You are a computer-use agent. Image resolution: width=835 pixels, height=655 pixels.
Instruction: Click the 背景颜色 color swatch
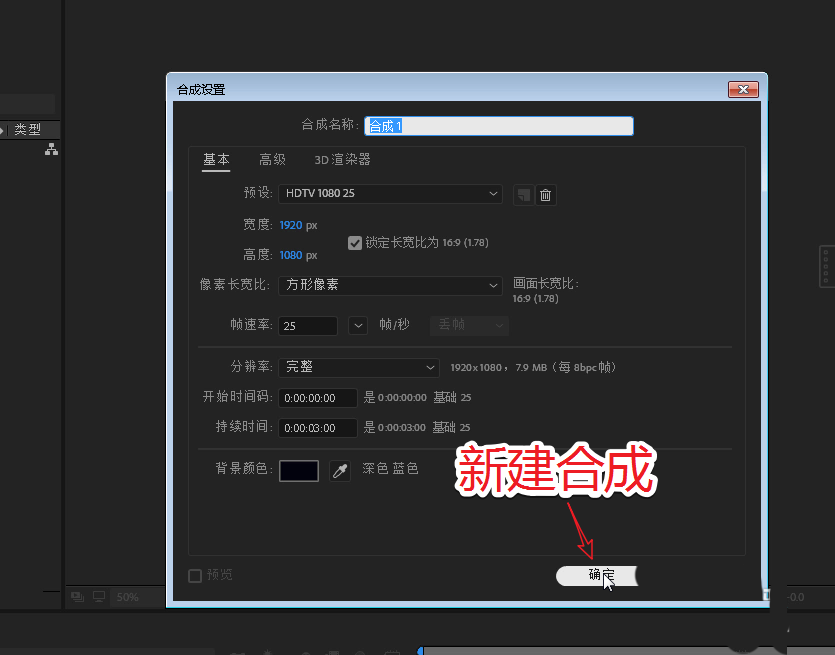[x=298, y=470]
